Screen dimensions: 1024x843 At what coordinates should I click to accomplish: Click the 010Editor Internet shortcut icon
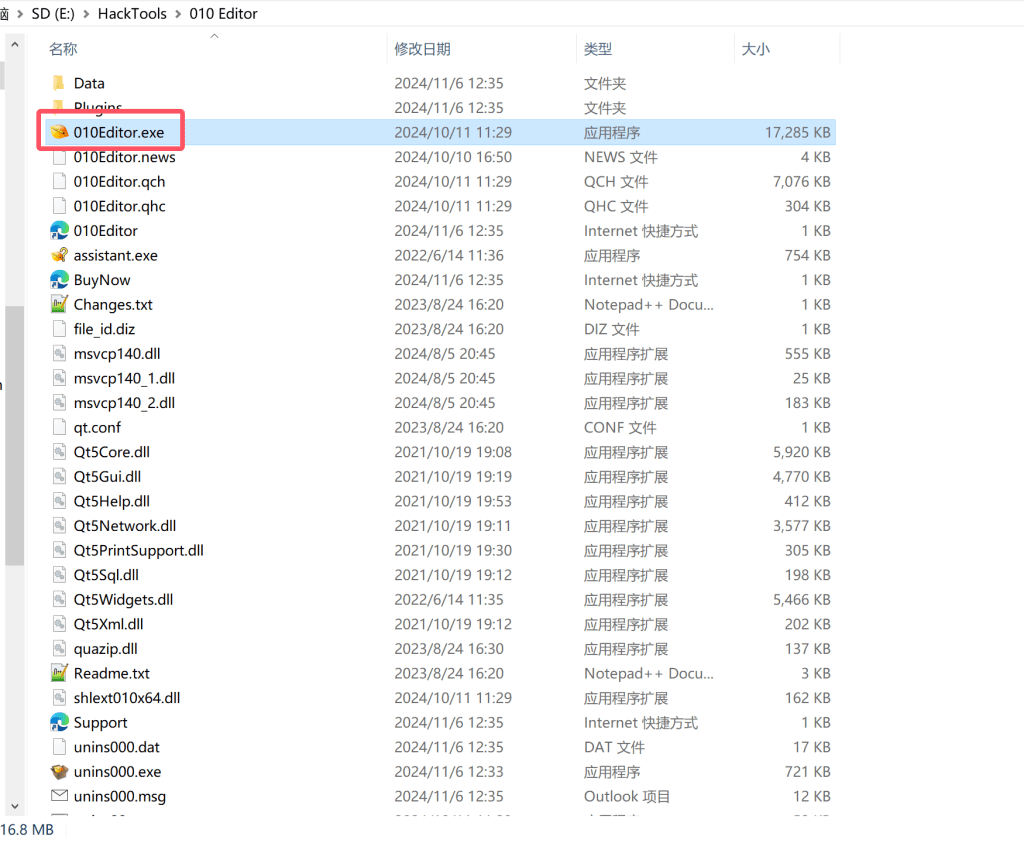click(x=59, y=231)
